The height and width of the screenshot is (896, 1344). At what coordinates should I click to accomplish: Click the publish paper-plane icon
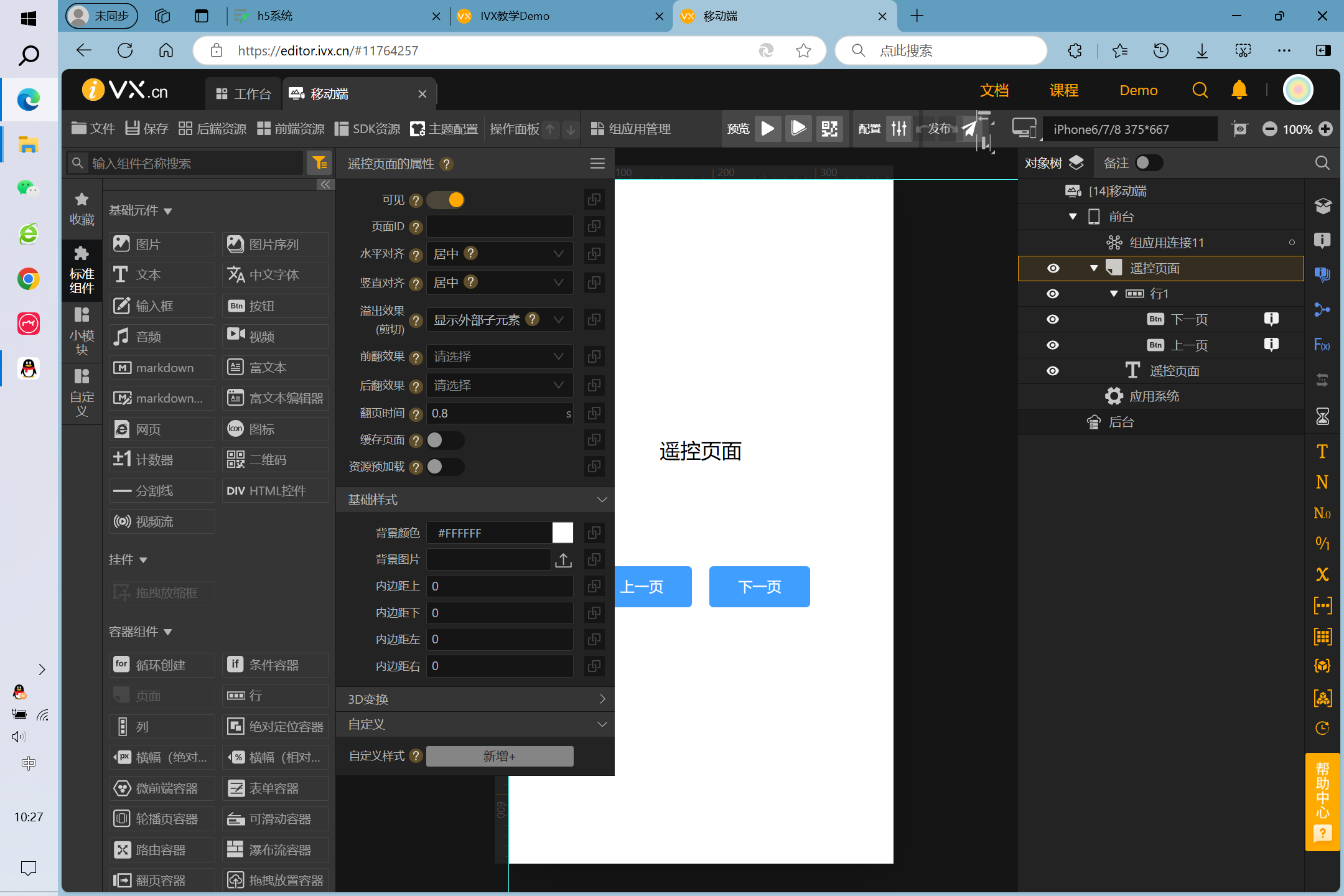pyautogui.click(x=969, y=129)
